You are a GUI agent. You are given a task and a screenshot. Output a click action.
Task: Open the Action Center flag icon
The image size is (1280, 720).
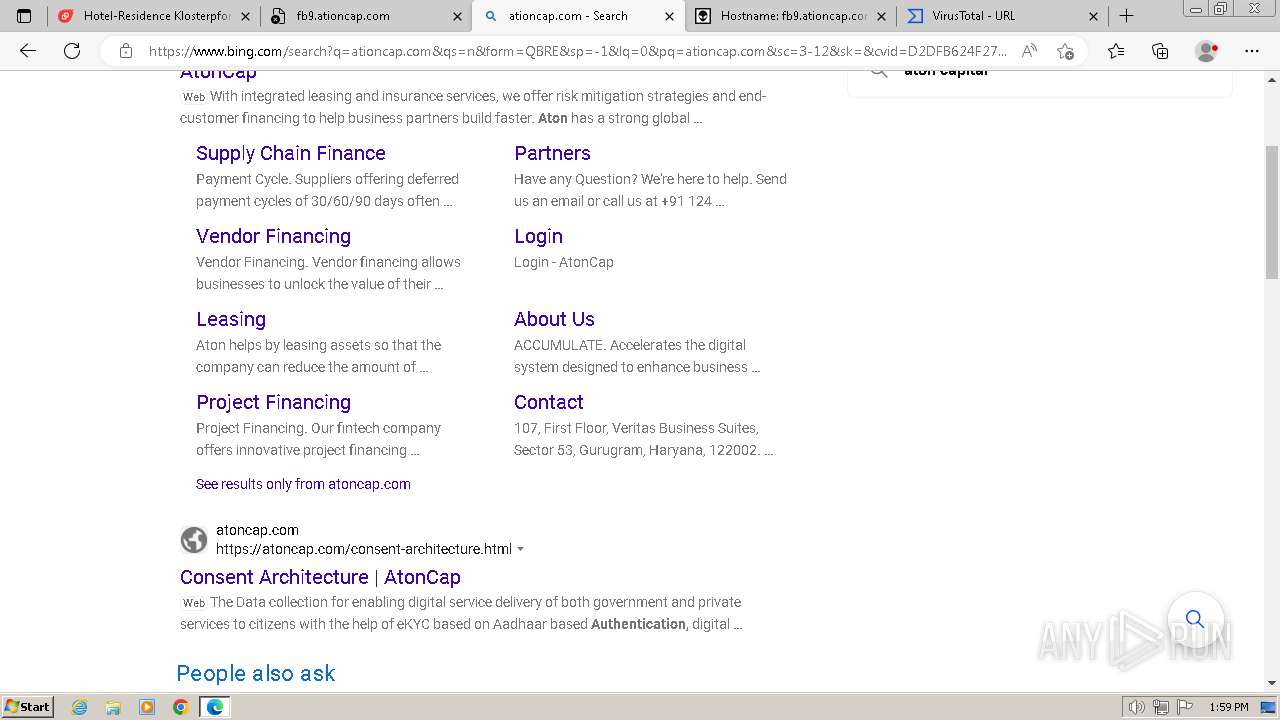point(1184,707)
